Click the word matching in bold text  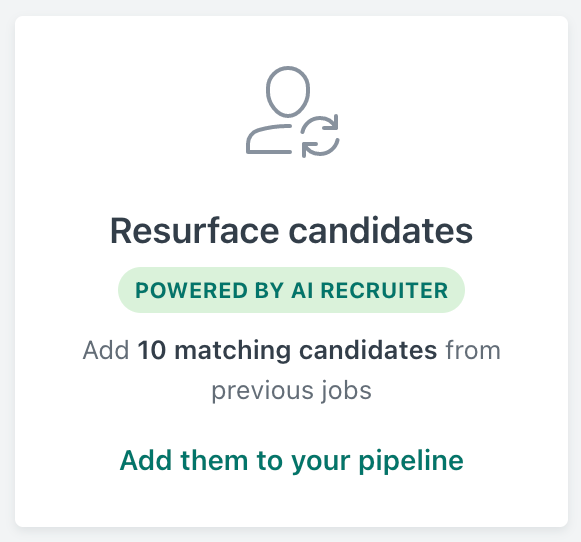click(x=232, y=350)
